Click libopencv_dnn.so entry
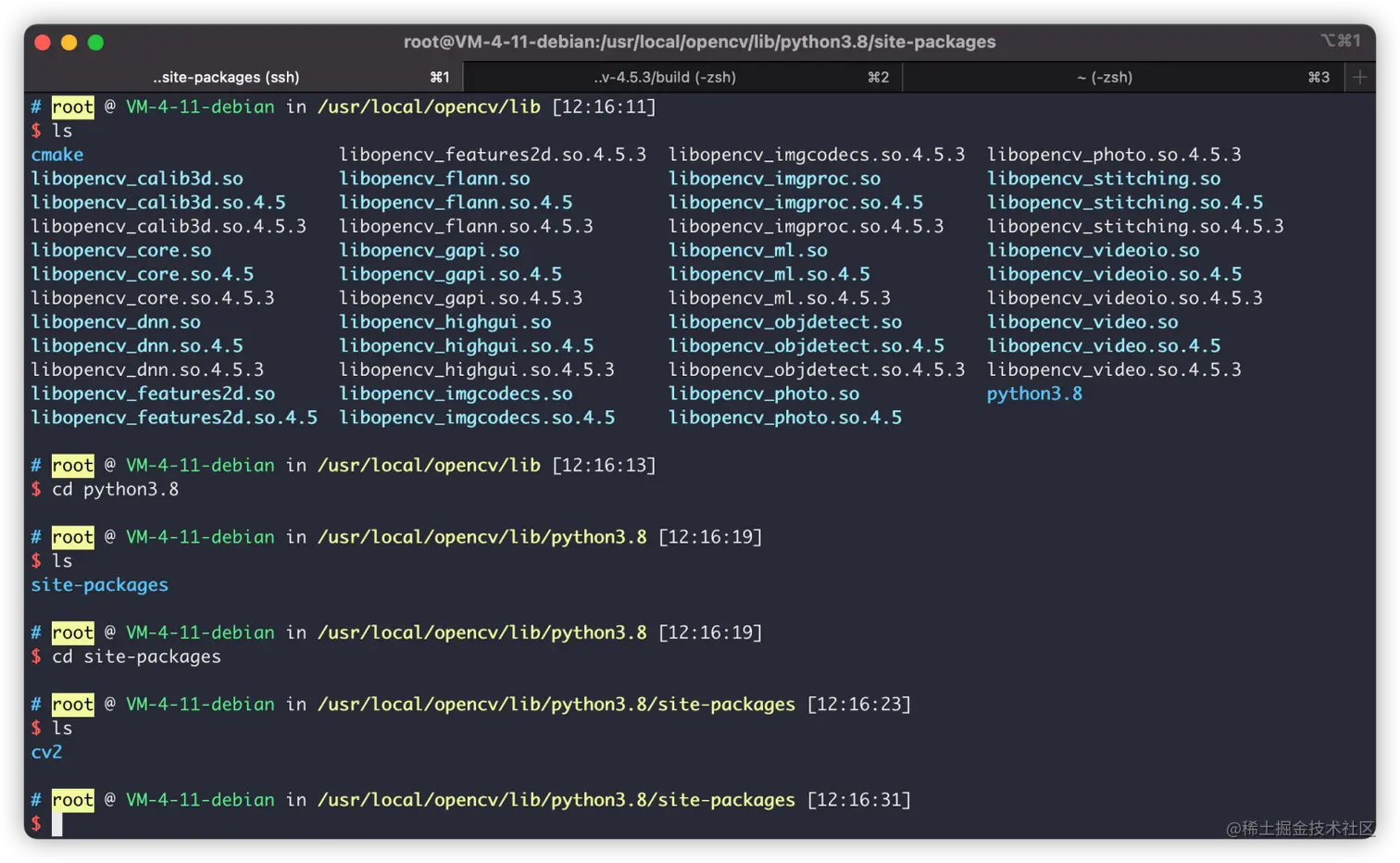Image resolution: width=1400 pixels, height=863 pixels. click(116, 322)
